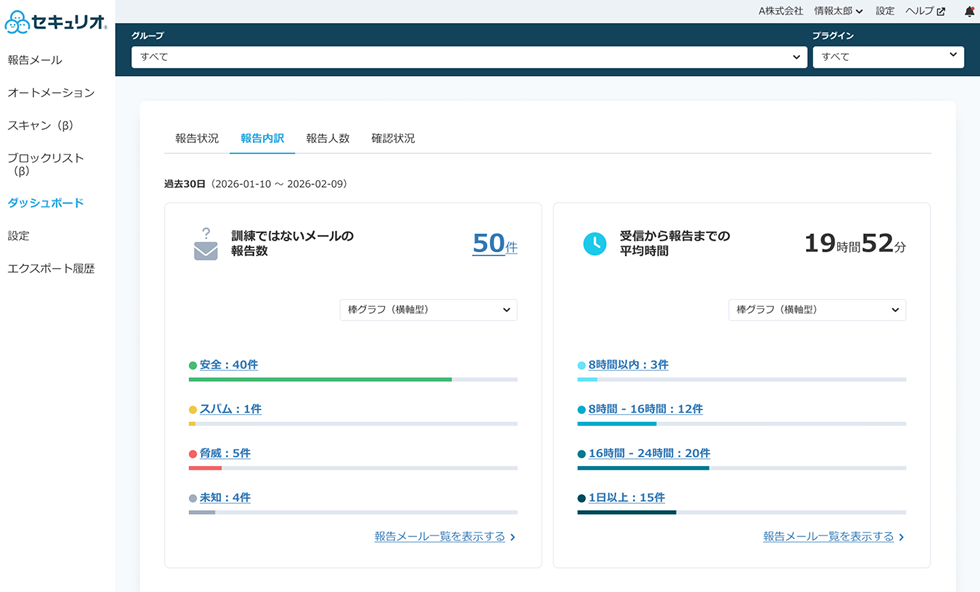Switch to the 報告状況 tab
980x592 pixels.
click(x=197, y=138)
